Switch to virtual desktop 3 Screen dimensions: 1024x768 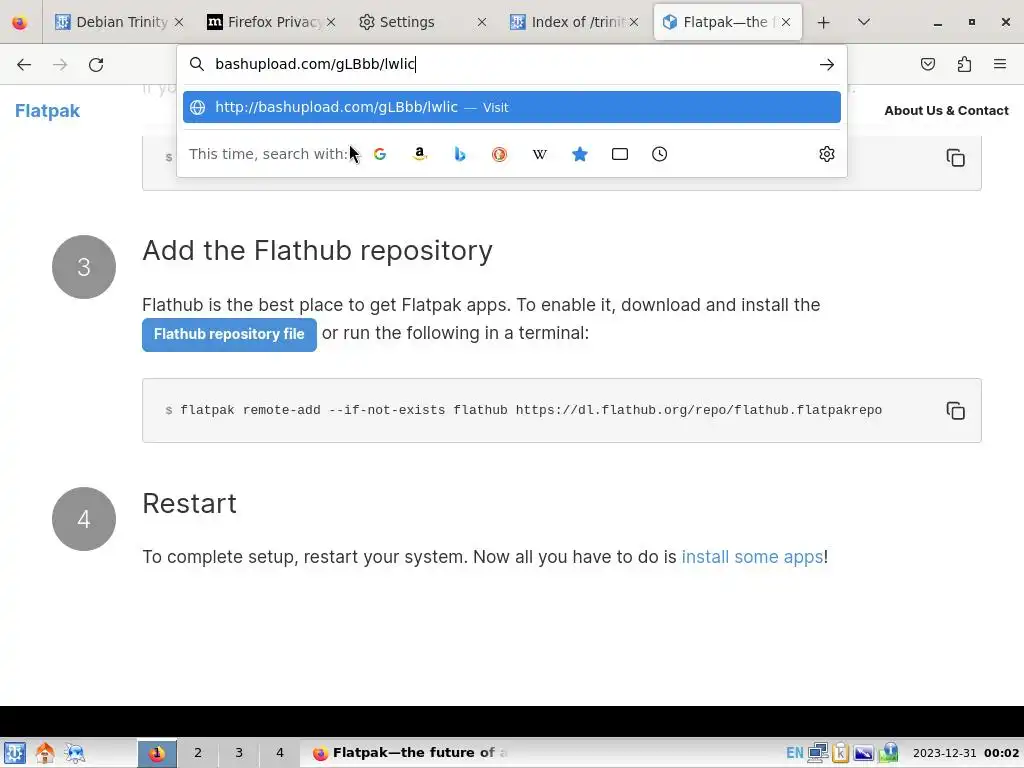[238, 753]
